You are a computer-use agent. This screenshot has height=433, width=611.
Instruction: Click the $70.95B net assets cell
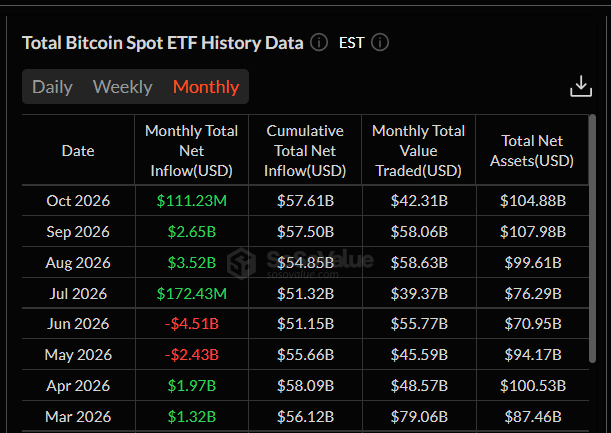pyautogui.click(x=532, y=323)
